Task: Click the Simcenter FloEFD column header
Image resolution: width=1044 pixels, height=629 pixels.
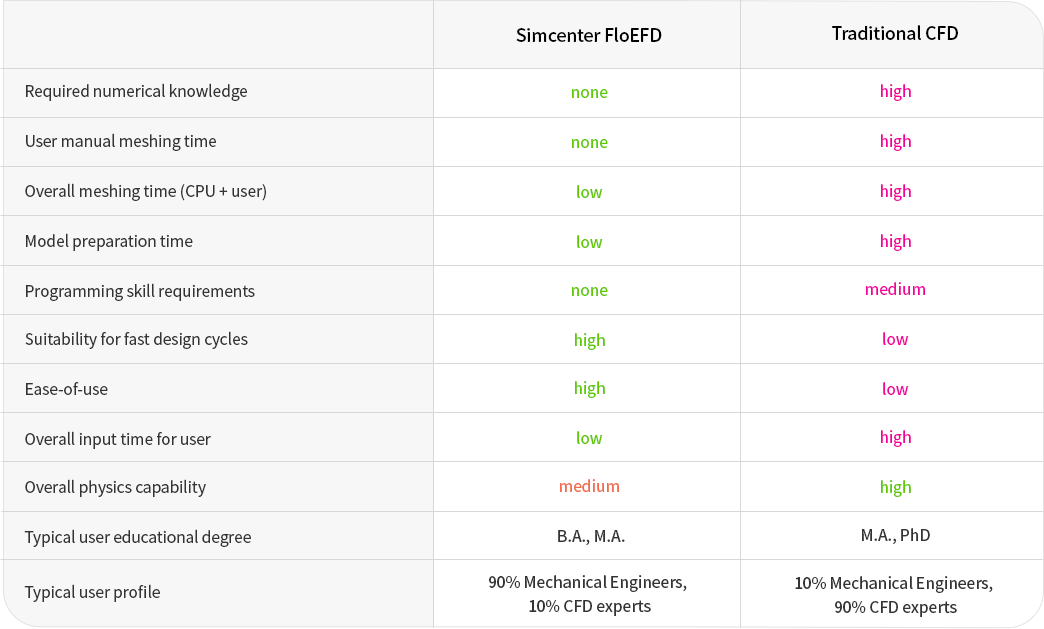Action: pyautogui.click(x=589, y=35)
